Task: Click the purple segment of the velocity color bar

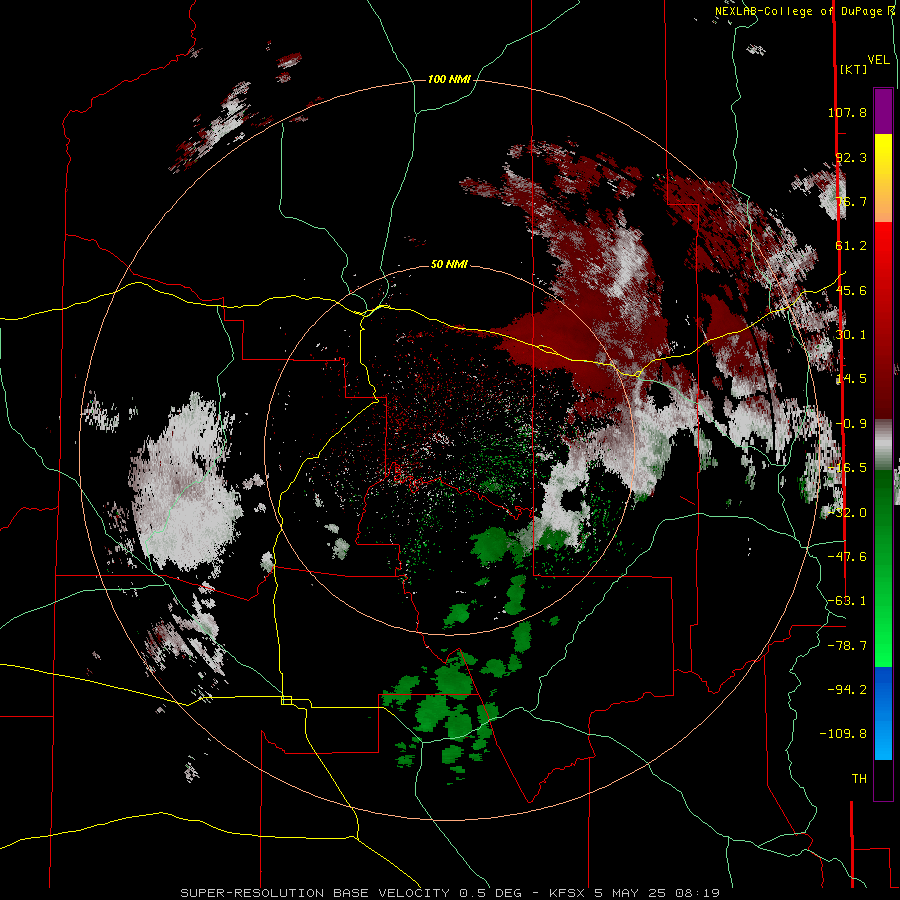Action: pyautogui.click(x=883, y=111)
